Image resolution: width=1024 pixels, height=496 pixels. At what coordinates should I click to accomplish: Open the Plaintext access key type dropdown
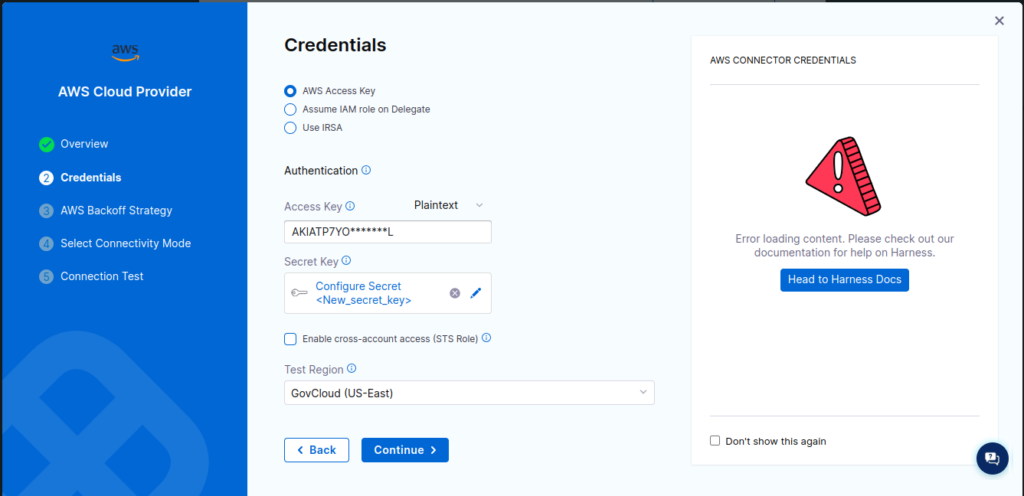(448, 205)
